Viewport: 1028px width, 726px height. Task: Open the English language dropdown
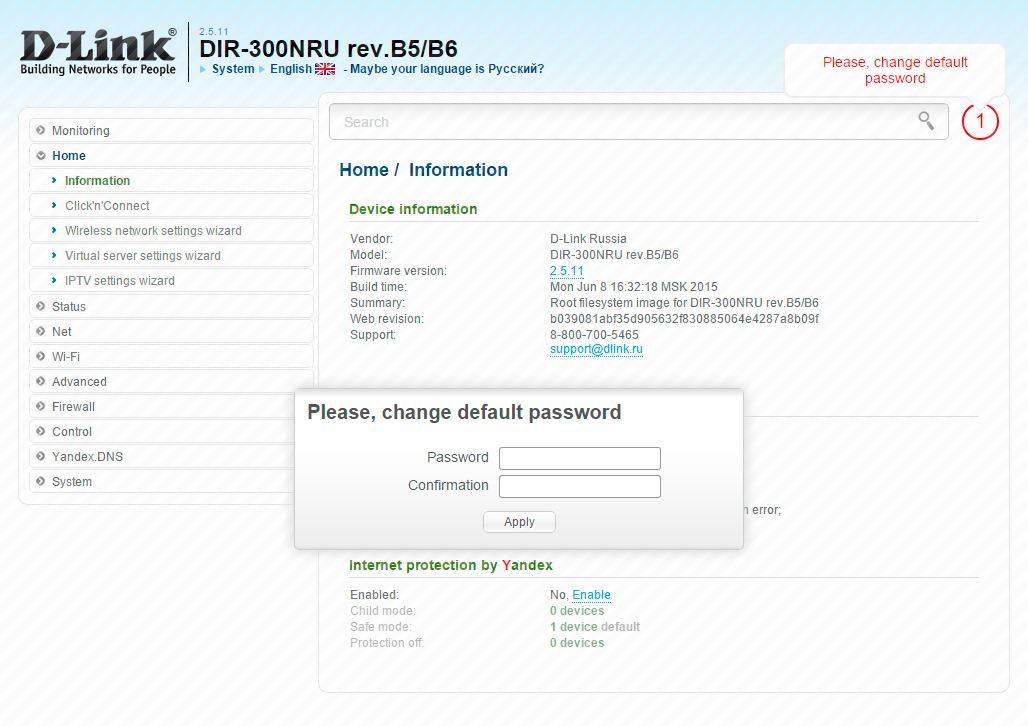pyautogui.click(x=291, y=69)
